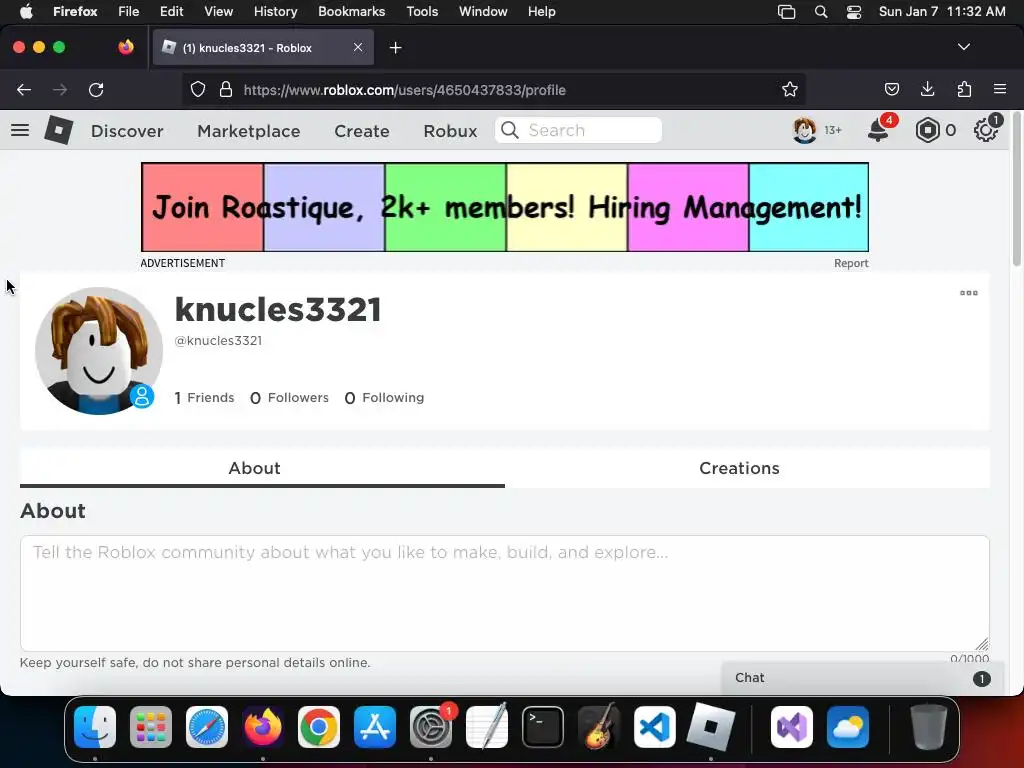
Task: Open Visual Studio Code from the dock
Action: pos(655,727)
